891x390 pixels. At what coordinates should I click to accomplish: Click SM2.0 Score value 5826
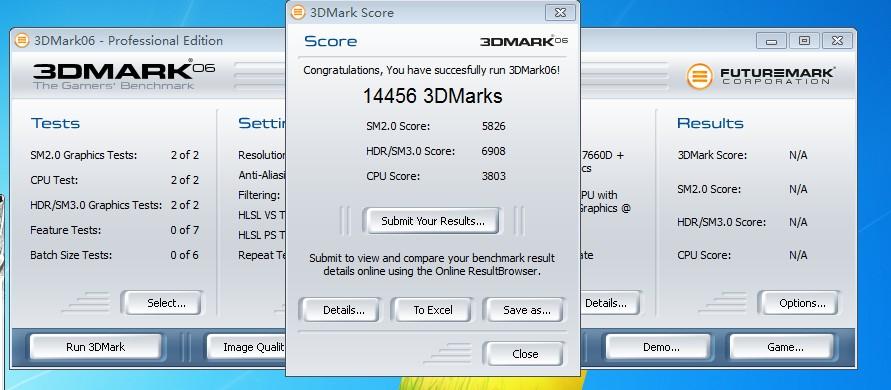493,126
